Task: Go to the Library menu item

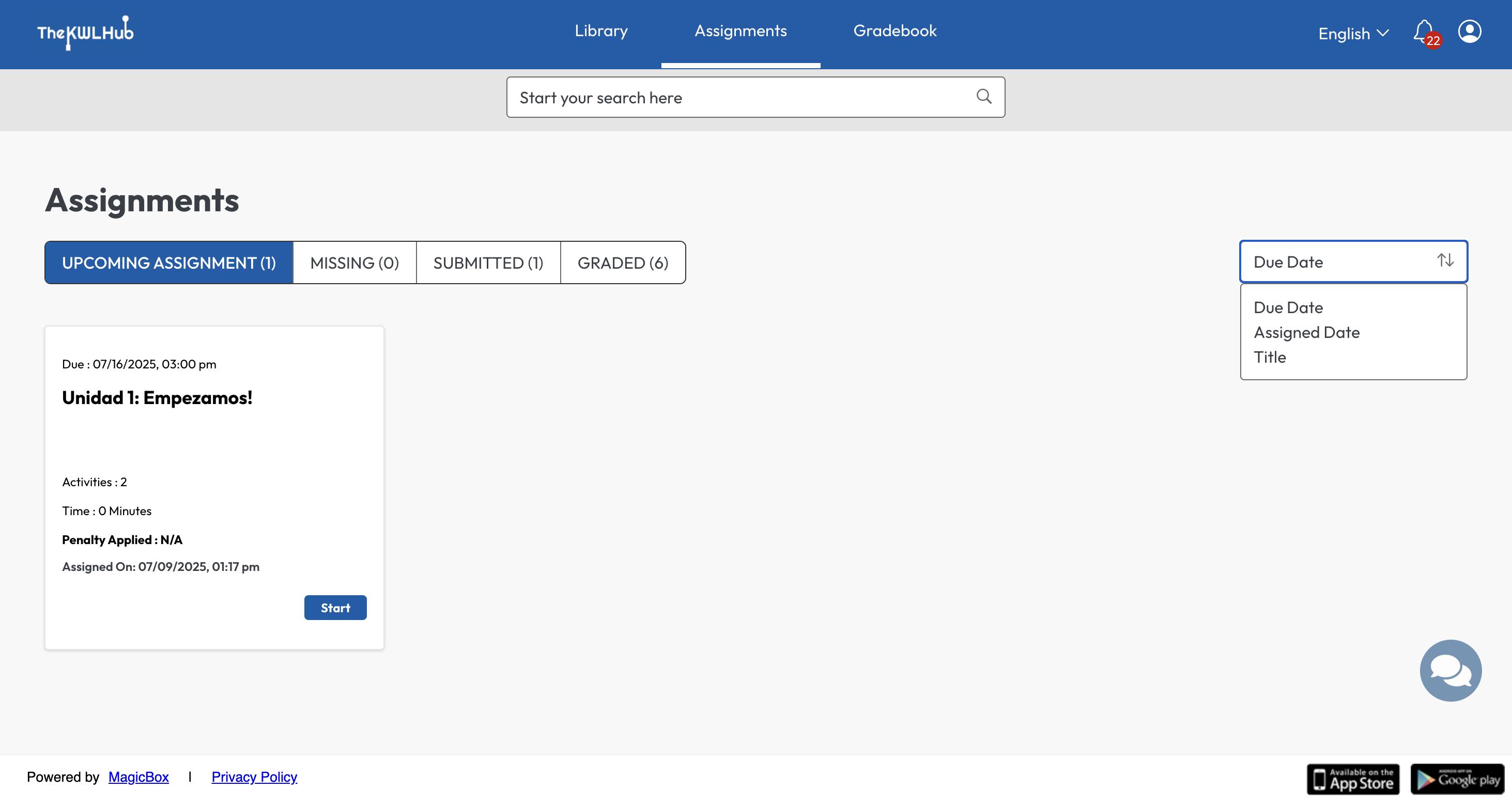Action: pos(601,30)
